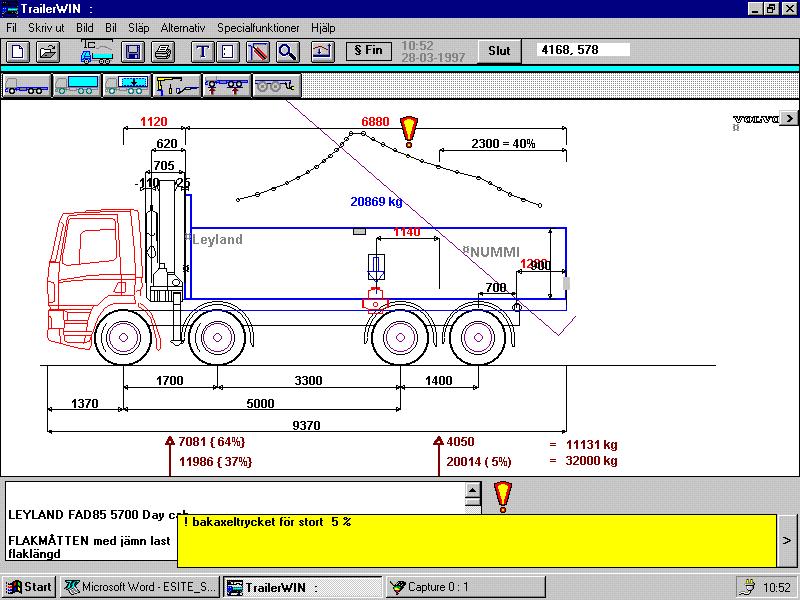This screenshot has height=600, width=800.
Task: Save with the floppy disk icon
Action: pyautogui.click(x=133, y=52)
